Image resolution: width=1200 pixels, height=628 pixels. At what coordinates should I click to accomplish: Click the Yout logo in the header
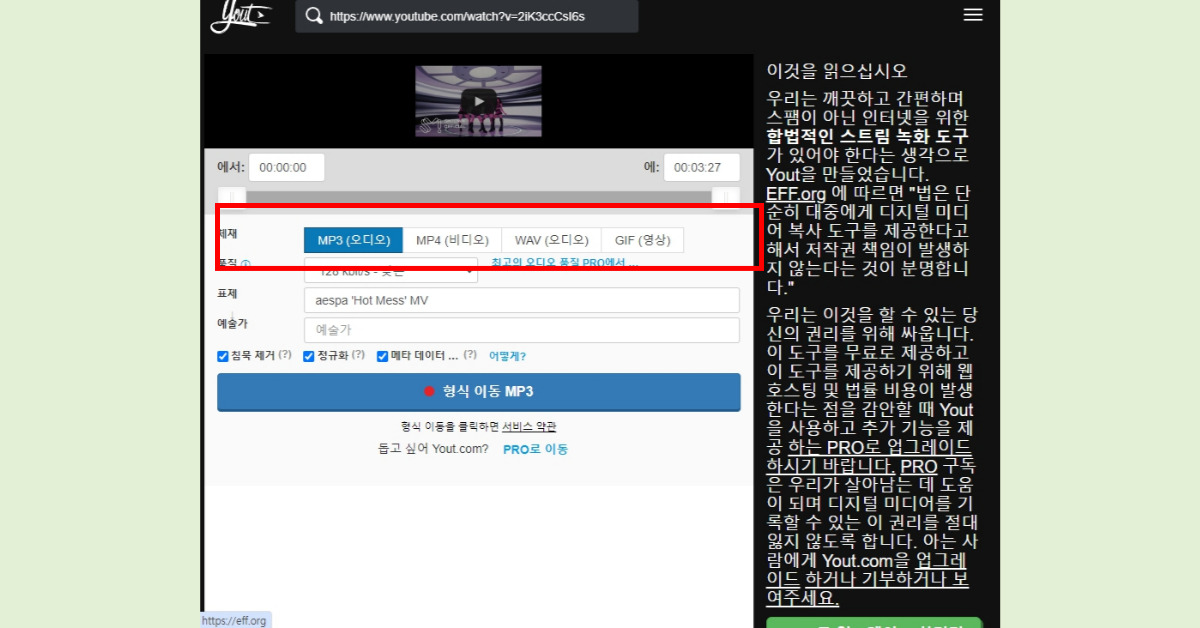pos(240,15)
